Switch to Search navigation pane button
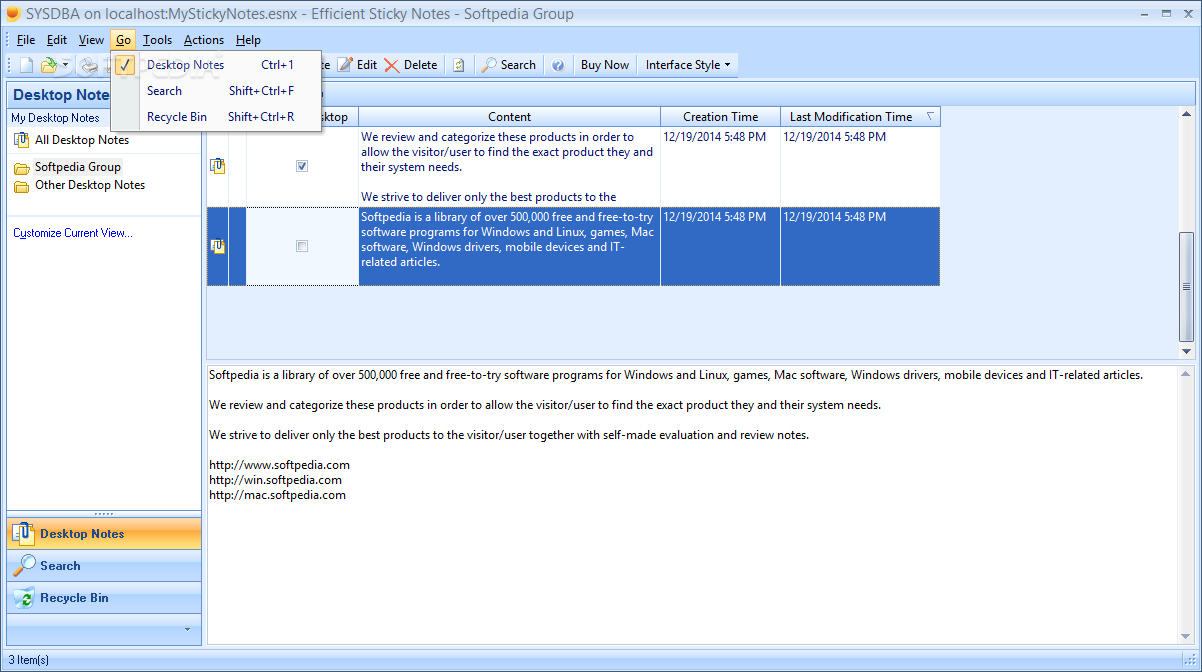This screenshot has height=672, width=1202. point(104,566)
